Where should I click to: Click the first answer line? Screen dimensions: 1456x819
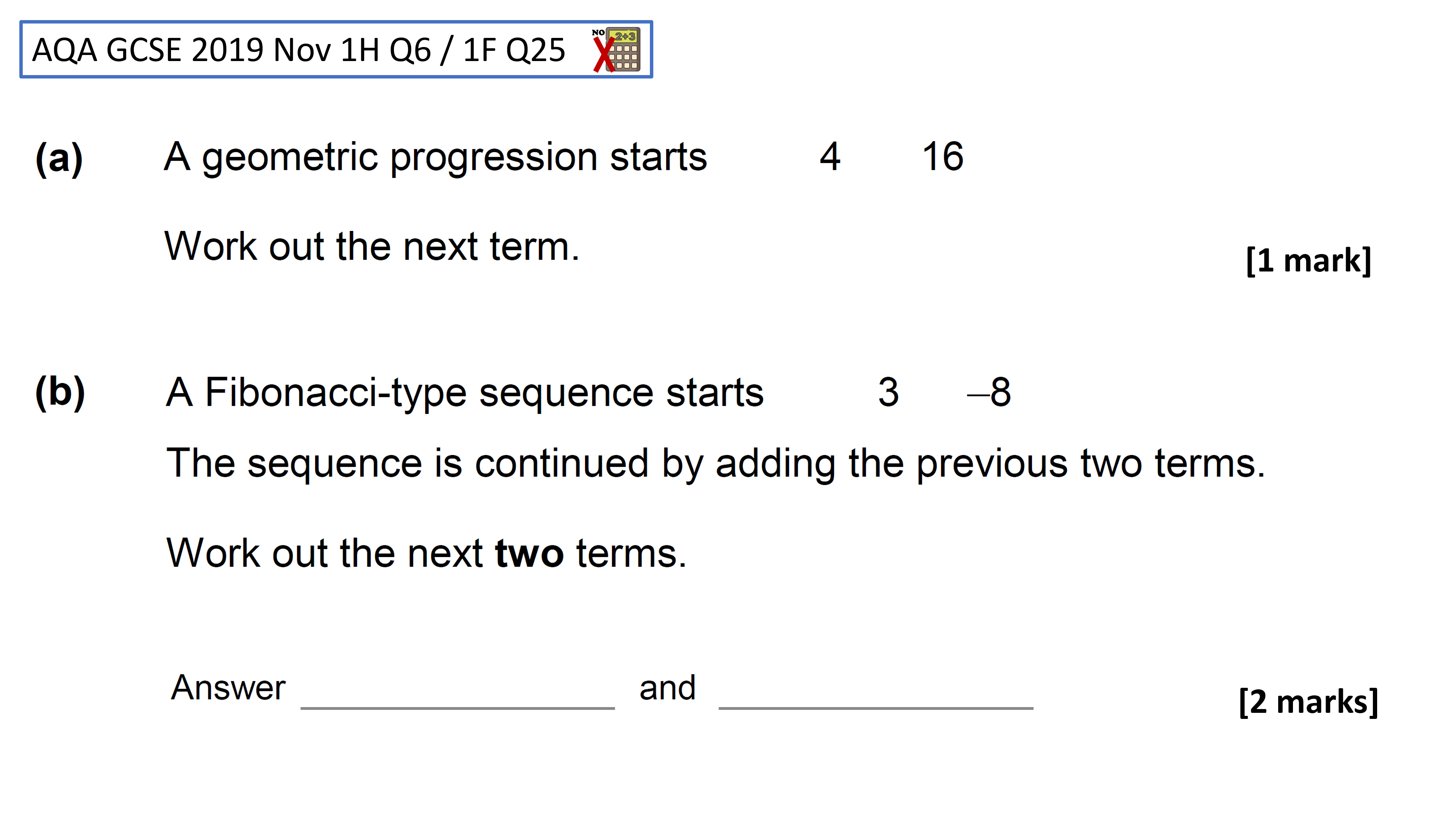point(457,707)
